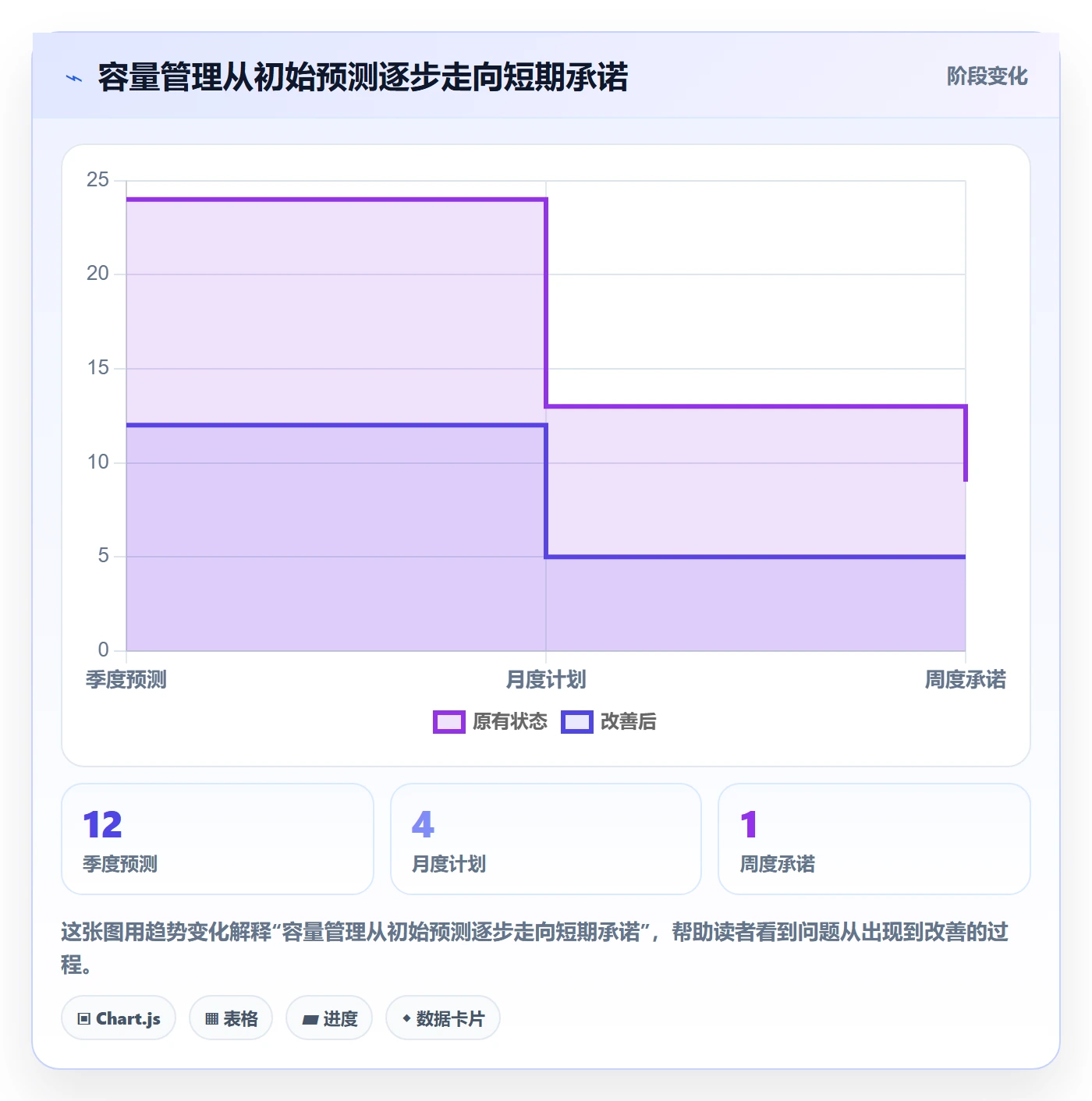Select the 数据卡片 tag chip

click(x=443, y=1018)
